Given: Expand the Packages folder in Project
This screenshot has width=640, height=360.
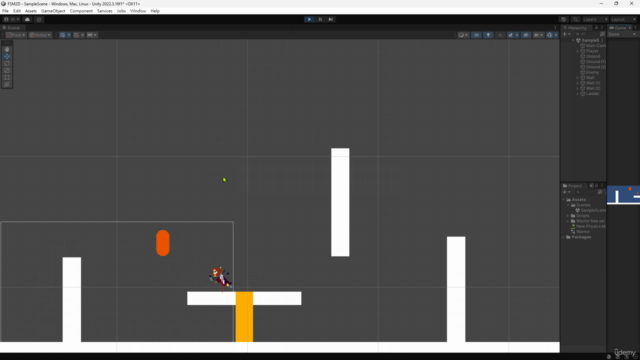Looking at the screenshot, I should pos(564,237).
